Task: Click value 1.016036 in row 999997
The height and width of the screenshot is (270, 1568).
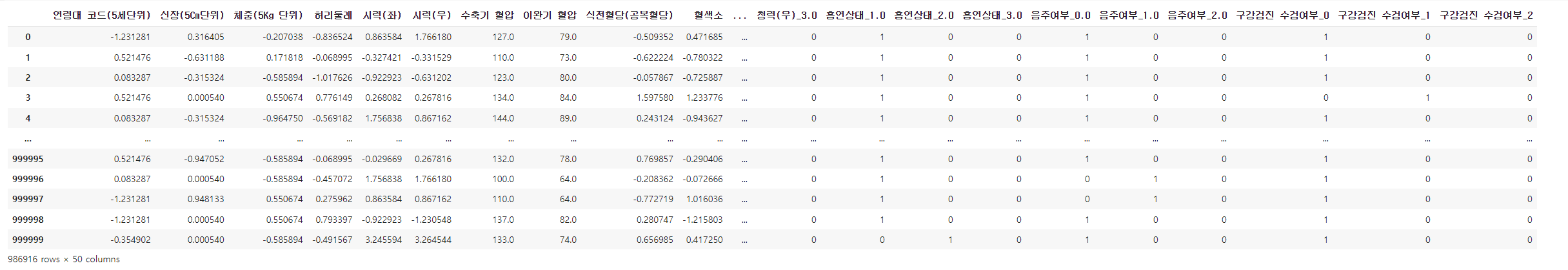Action: [704, 199]
